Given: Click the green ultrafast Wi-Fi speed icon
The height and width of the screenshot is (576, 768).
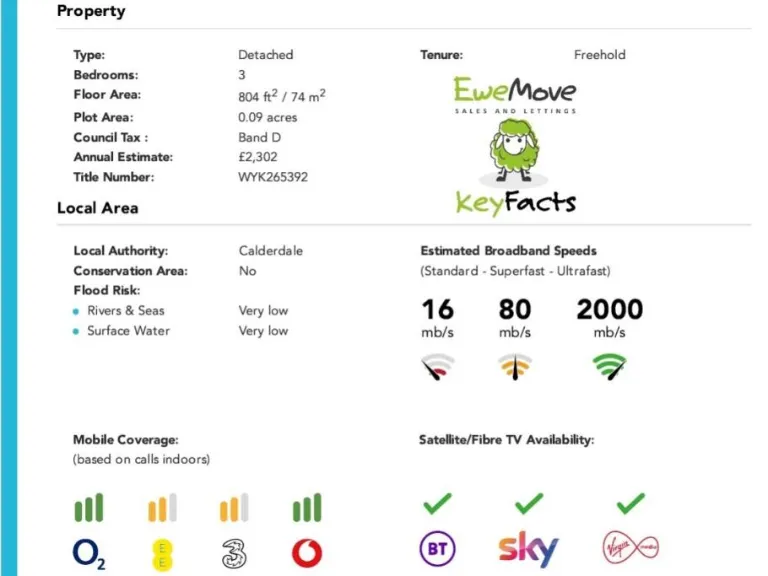Looking at the screenshot, I should point(608,369).
